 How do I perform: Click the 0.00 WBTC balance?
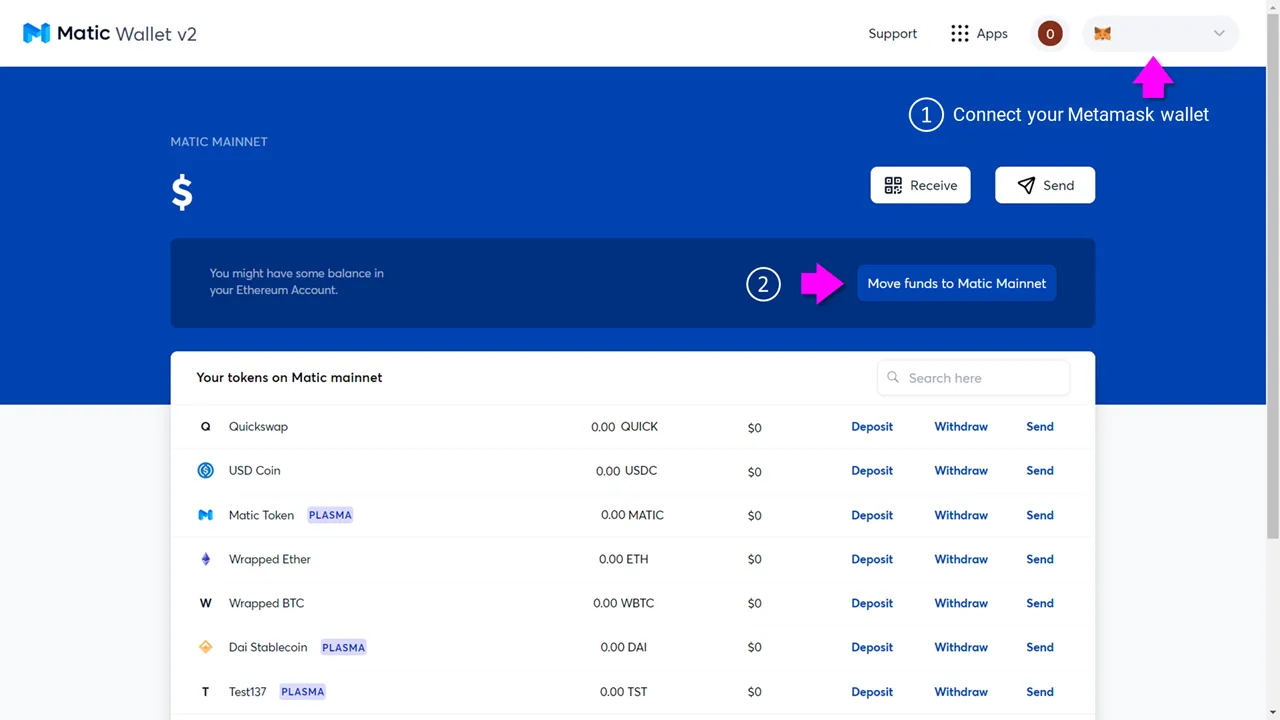click(625, 604)
